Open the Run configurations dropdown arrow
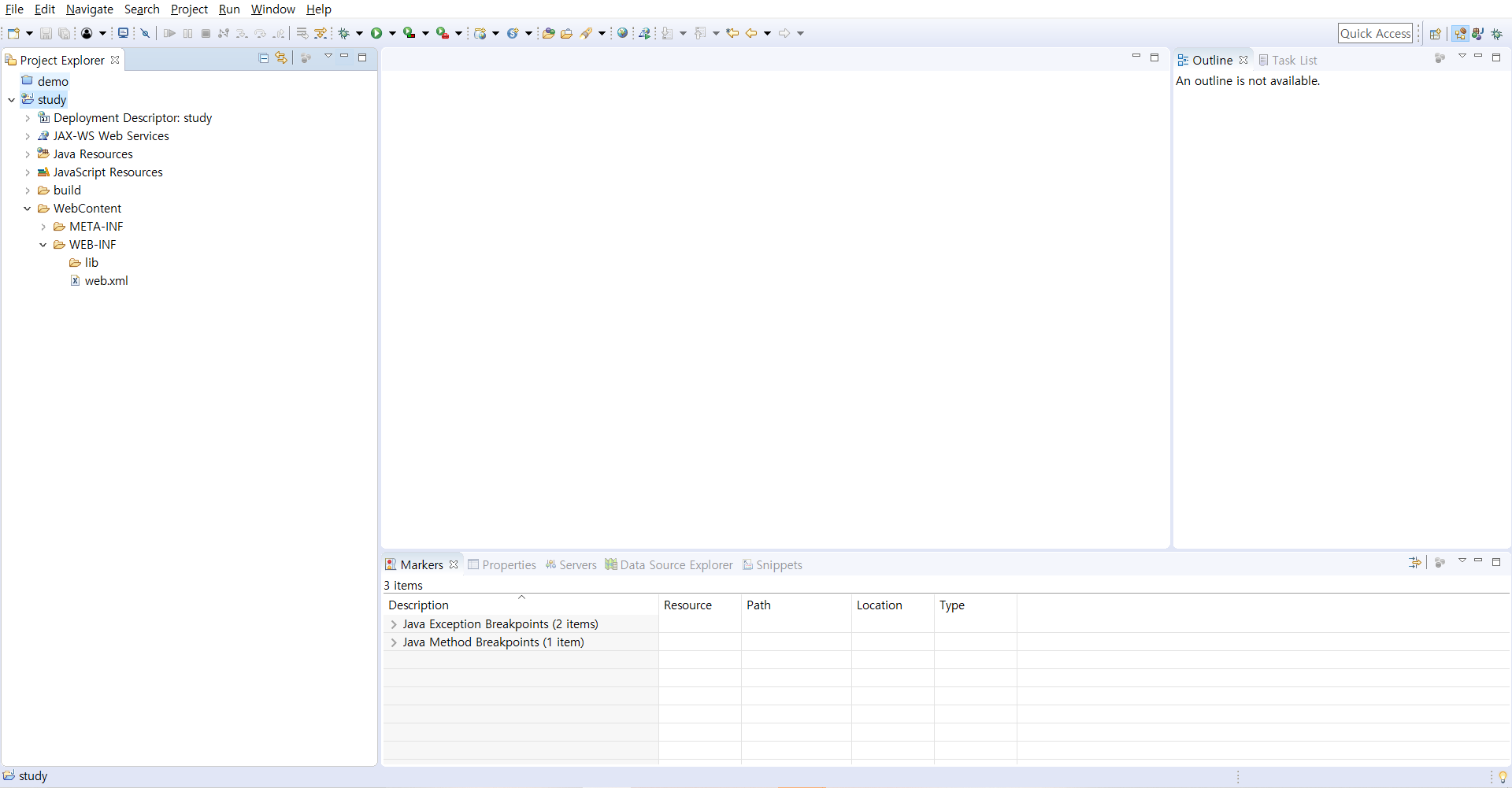The height and width of the screenshot is (788, 1512). click(x=392, y=33)
